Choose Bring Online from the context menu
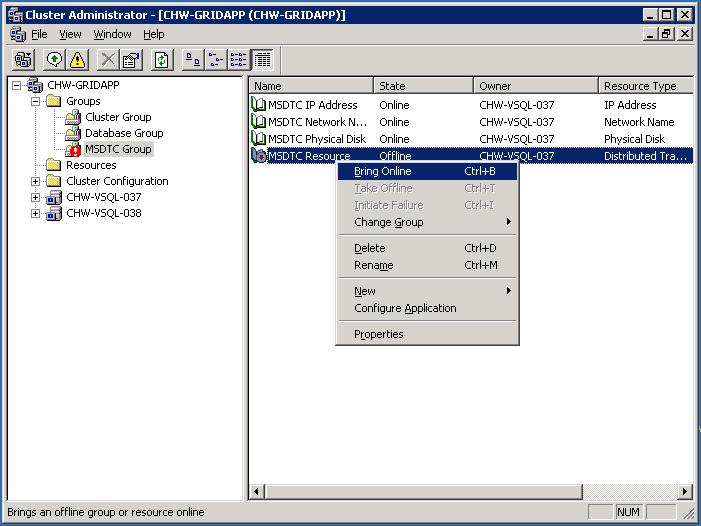701x526 pixels. (427, 171)
